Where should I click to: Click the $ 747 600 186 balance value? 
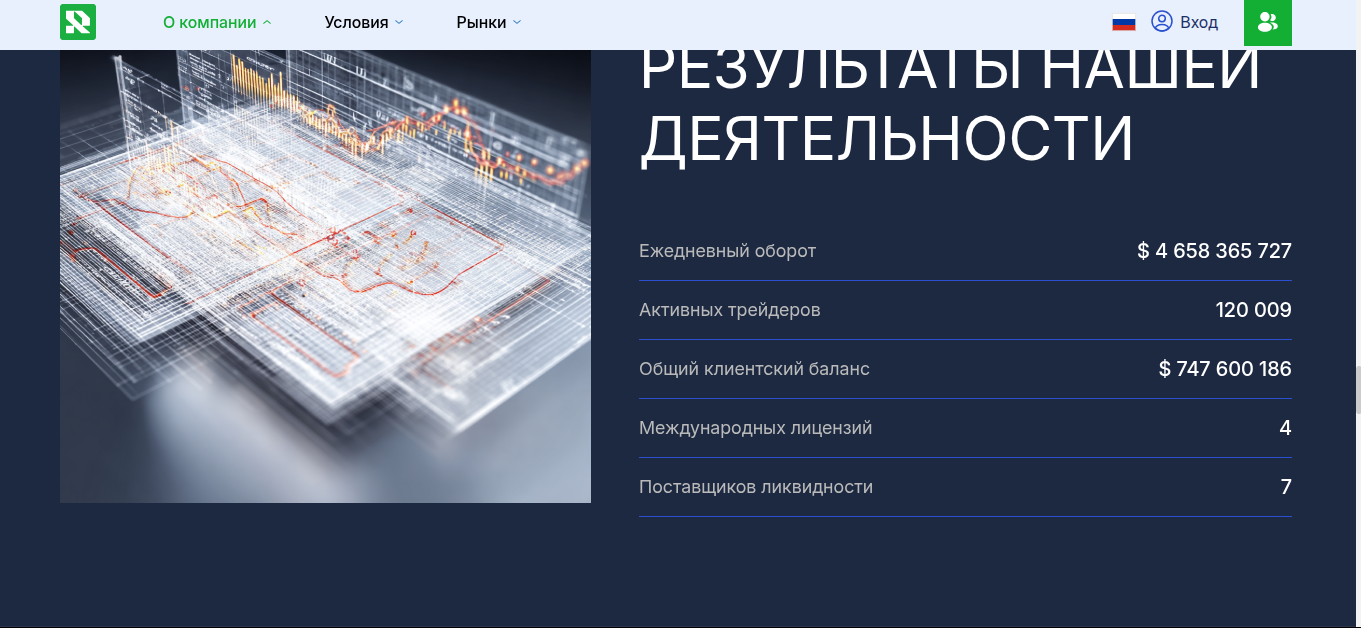point(1225,369)
